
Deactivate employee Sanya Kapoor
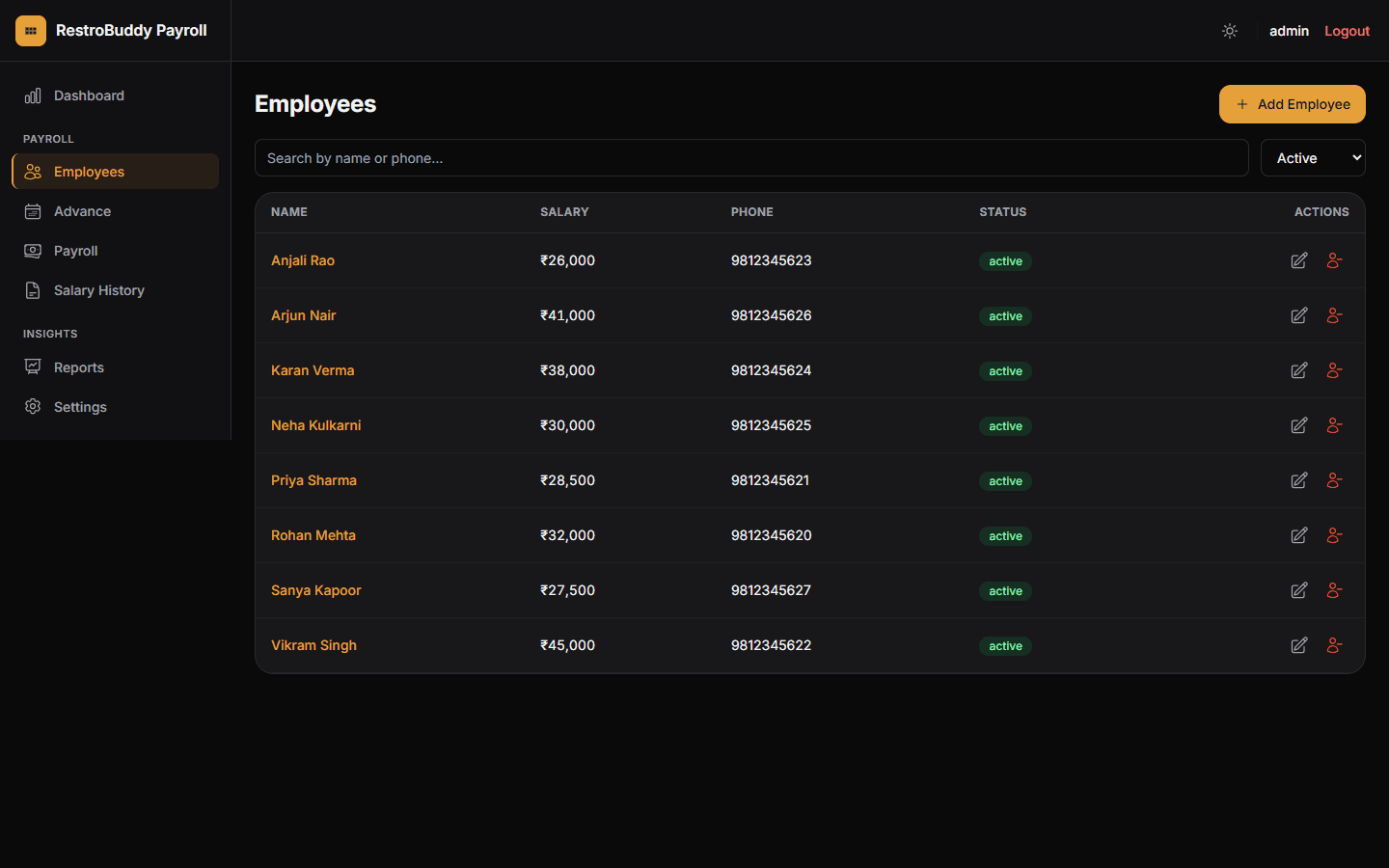[1335, 590]
